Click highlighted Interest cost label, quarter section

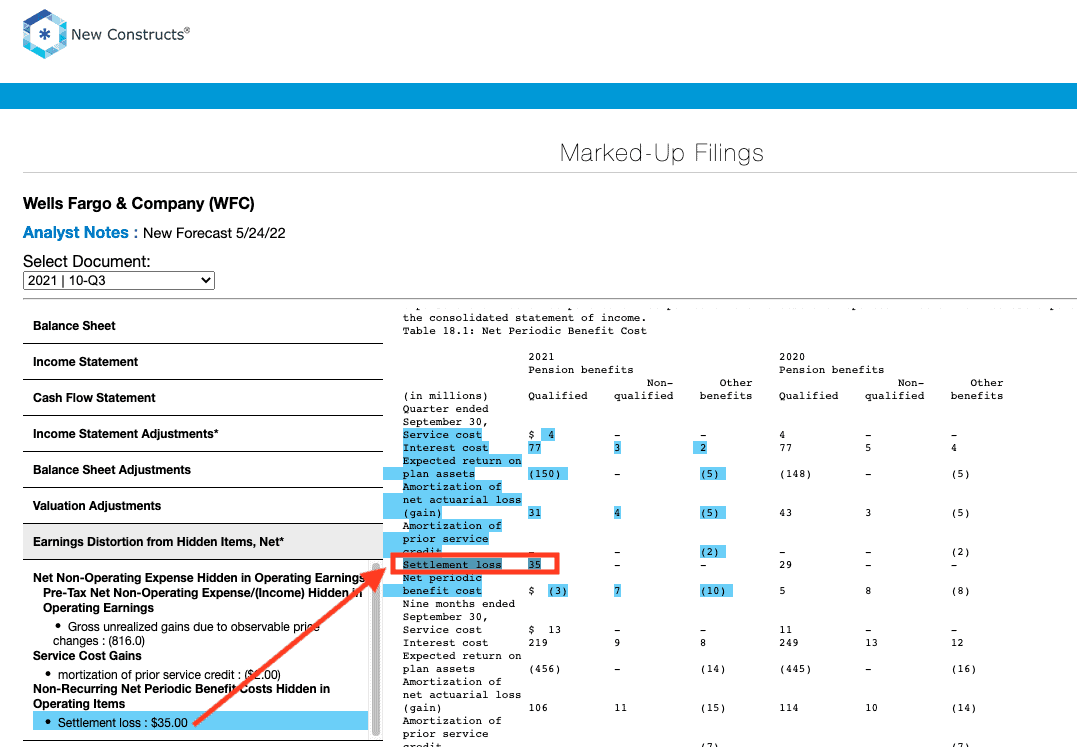[x=445, y=448]
